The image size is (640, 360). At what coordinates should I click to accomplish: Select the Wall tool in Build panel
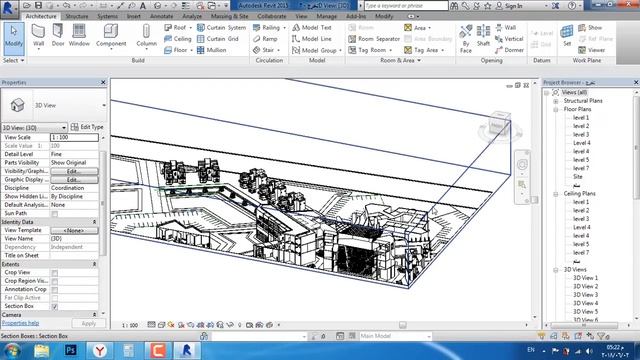pos(38,36)
